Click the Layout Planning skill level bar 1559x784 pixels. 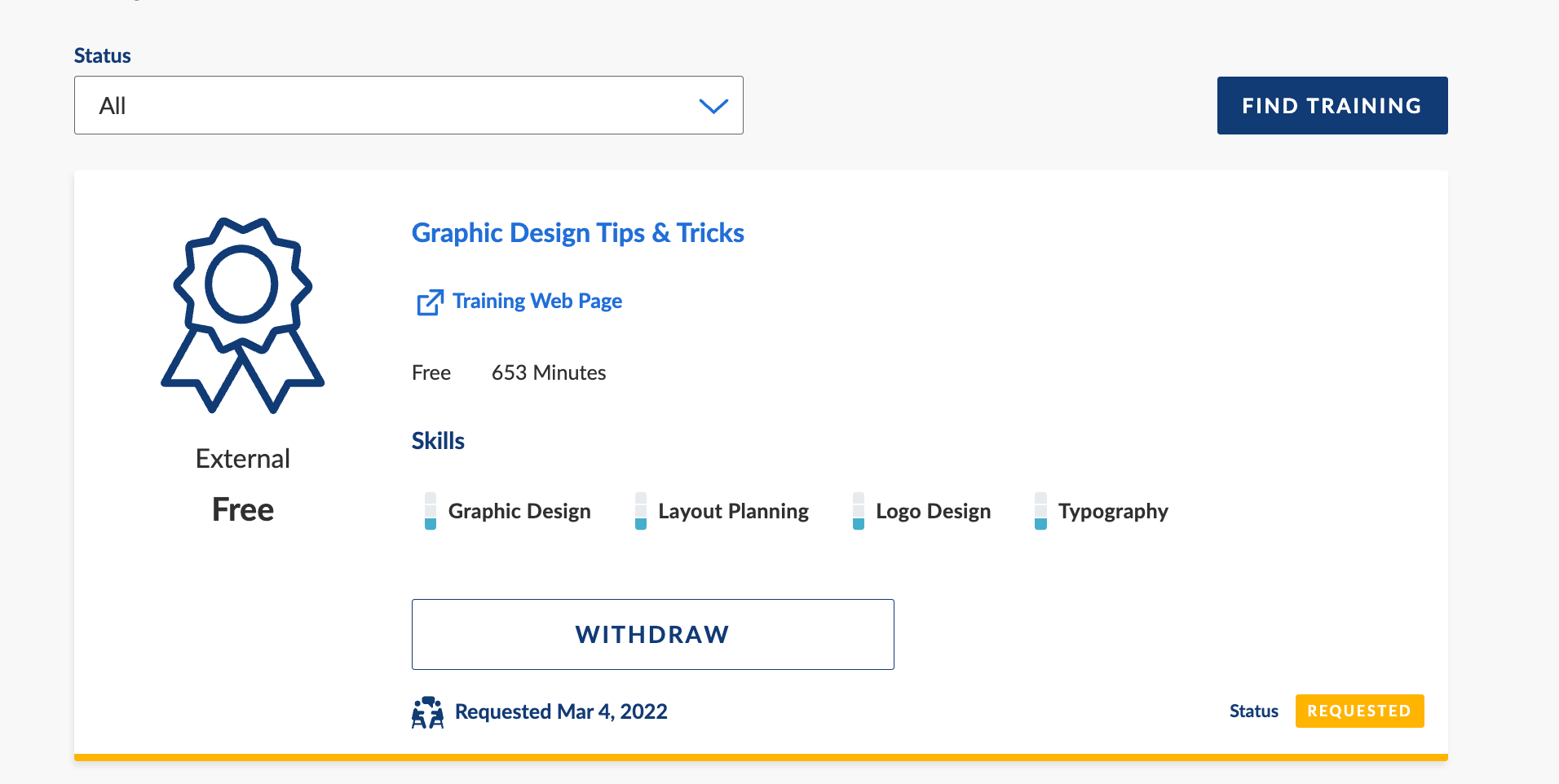(641, 511)
